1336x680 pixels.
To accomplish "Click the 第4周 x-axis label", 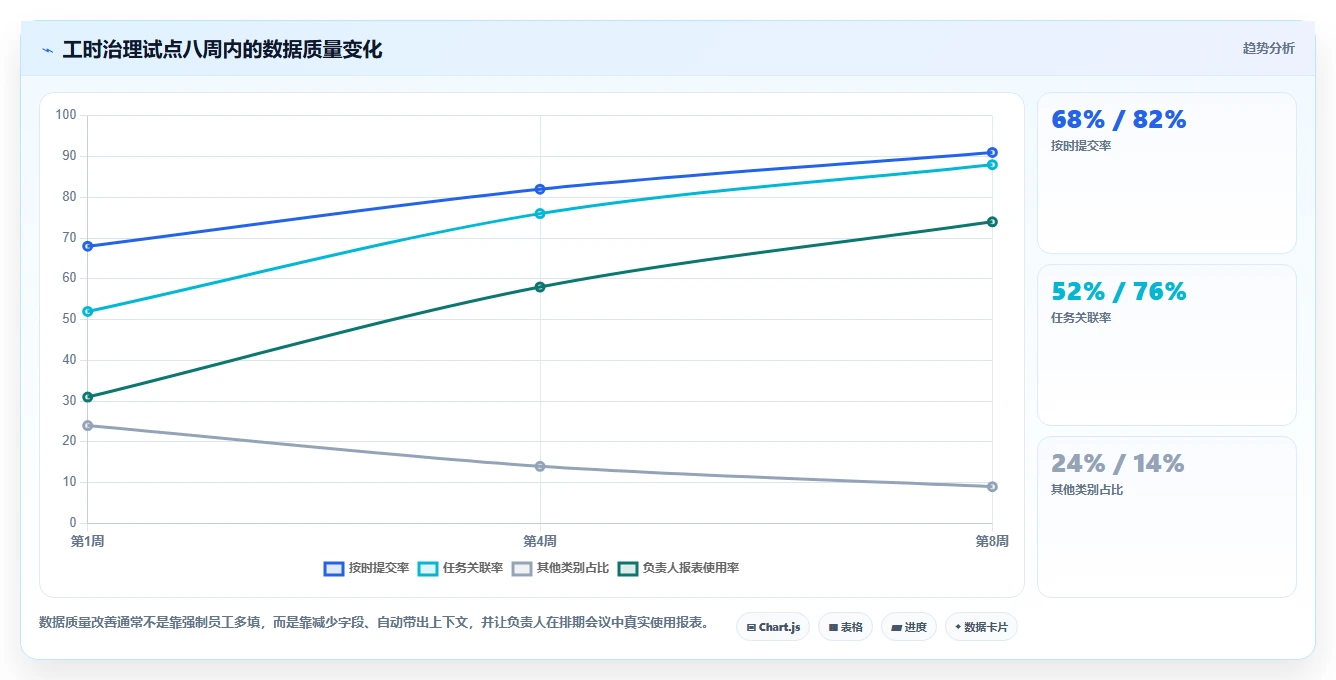I will coord(540,541).
